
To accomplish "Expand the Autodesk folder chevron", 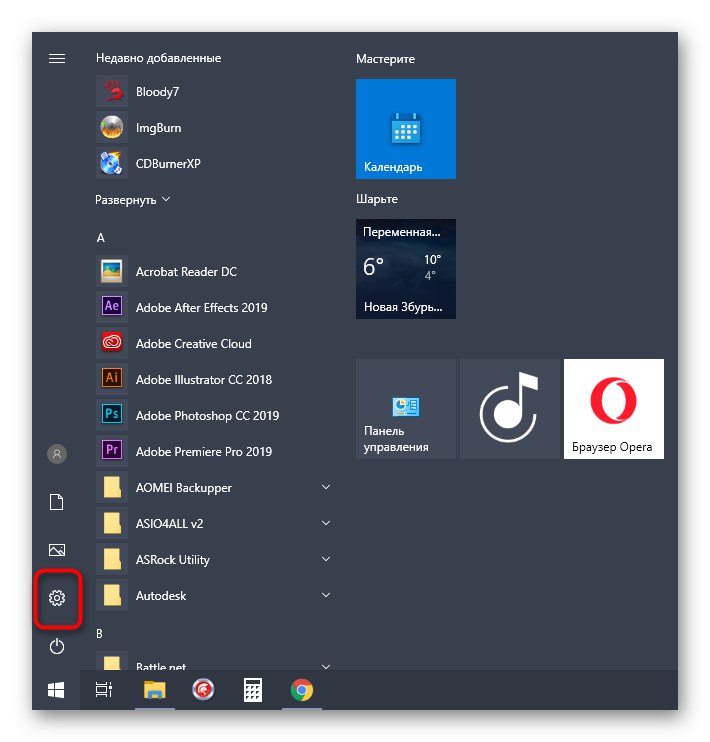I will click(326, 595).
